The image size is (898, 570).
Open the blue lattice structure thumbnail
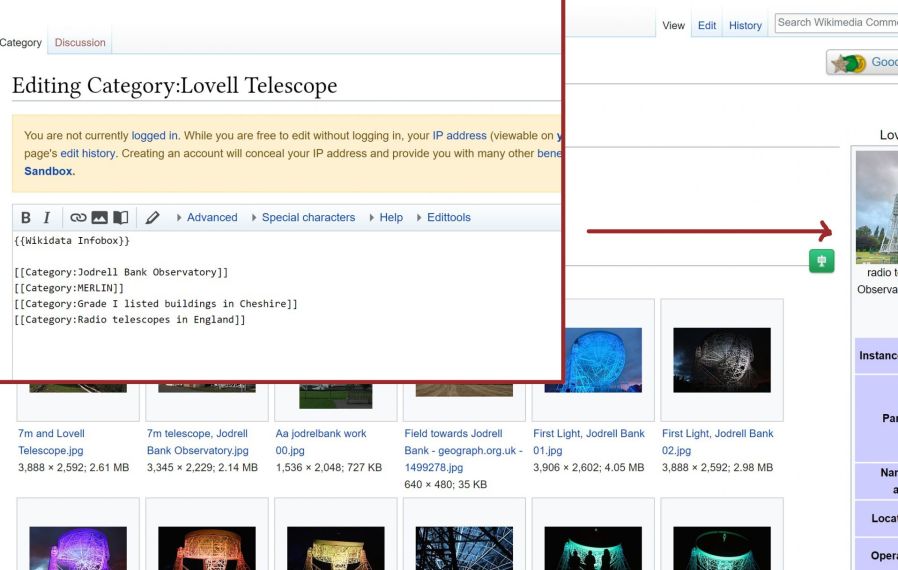point(464,548)
